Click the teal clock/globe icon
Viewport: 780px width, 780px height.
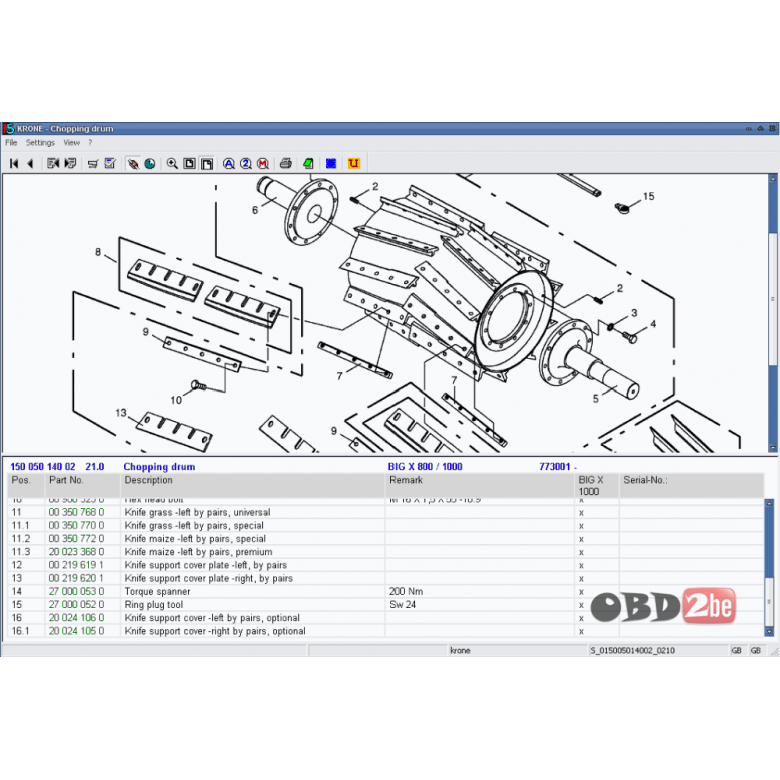pos(150,164)
